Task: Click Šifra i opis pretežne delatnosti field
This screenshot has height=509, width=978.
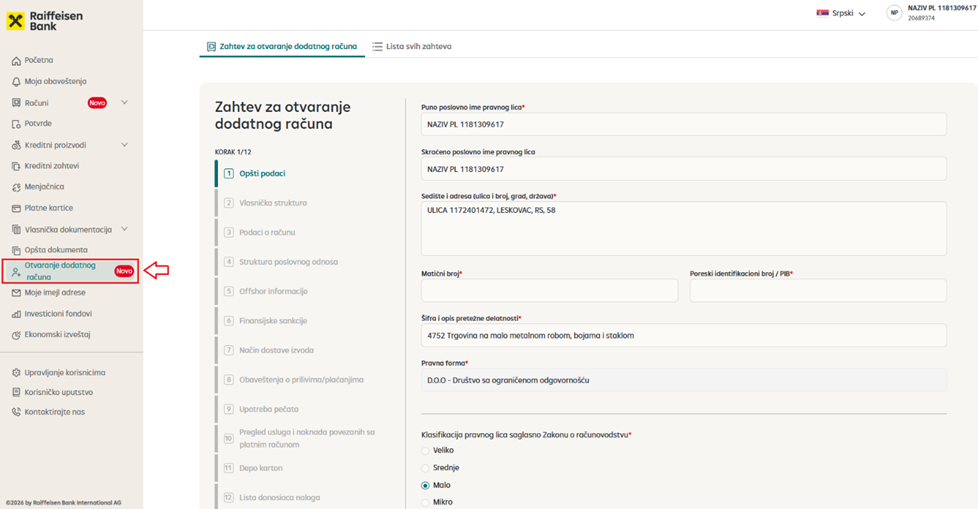Action: pos(684,336)
